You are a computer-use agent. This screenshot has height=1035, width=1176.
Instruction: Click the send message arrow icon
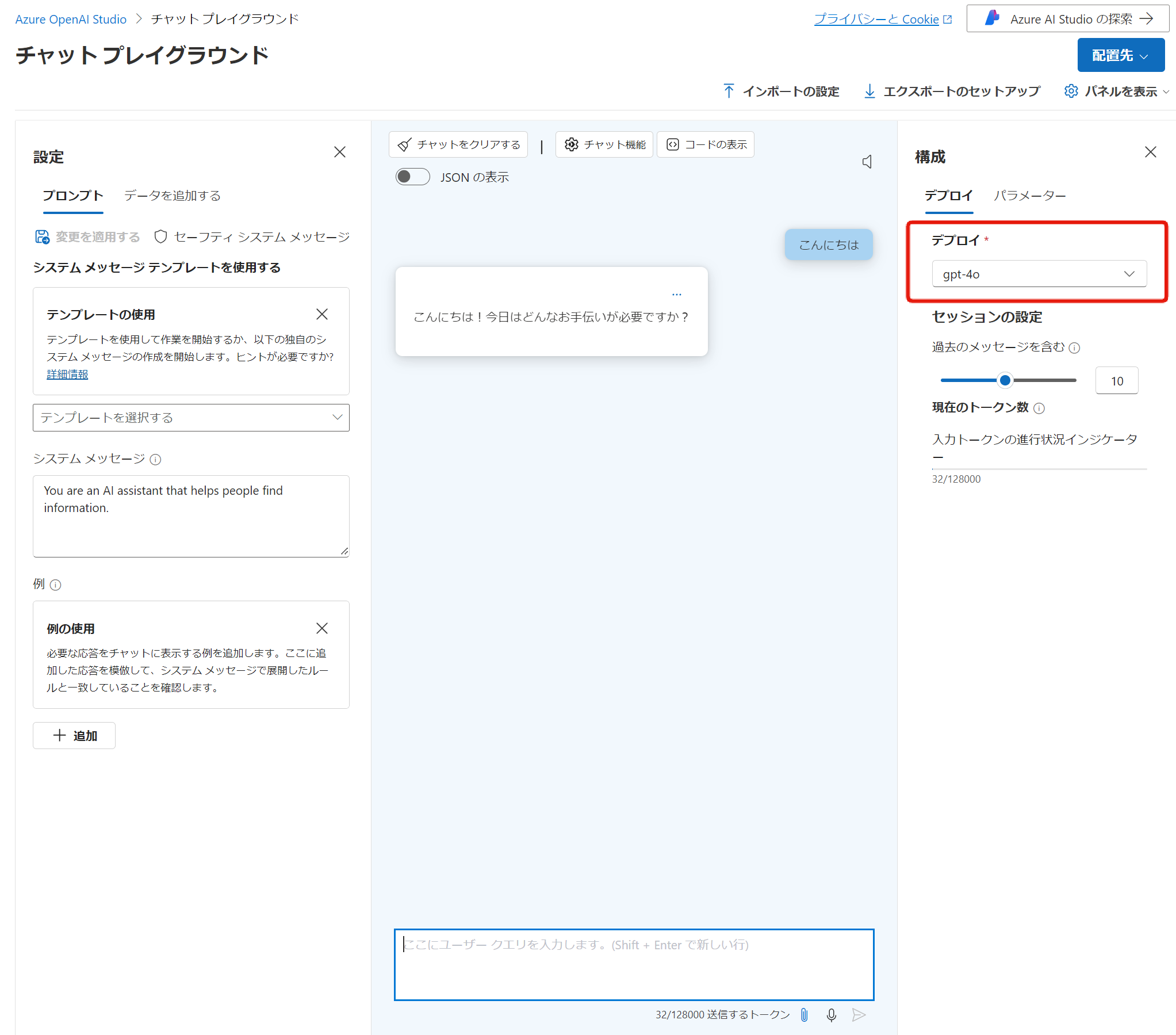coord(859,1015)
